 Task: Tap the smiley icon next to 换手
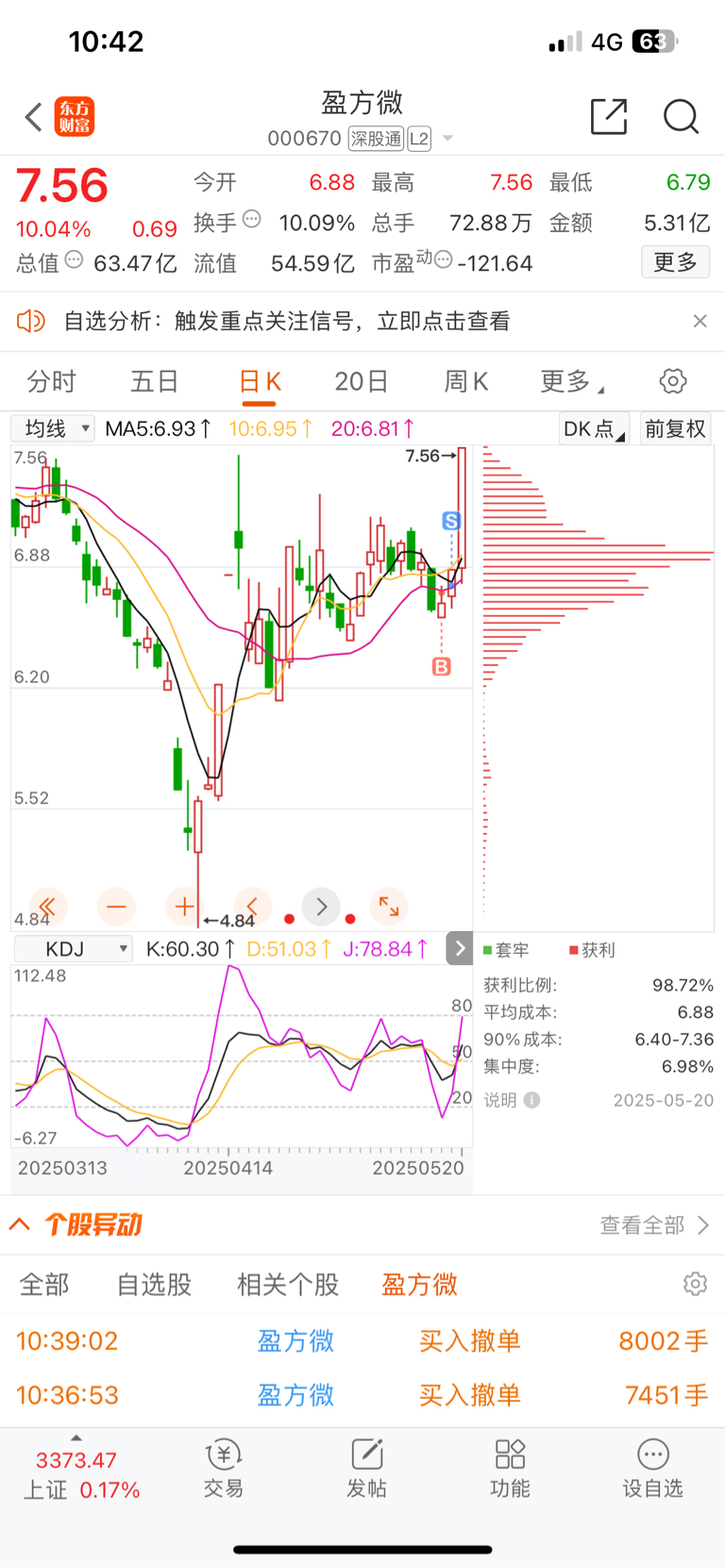pos(252,219)
